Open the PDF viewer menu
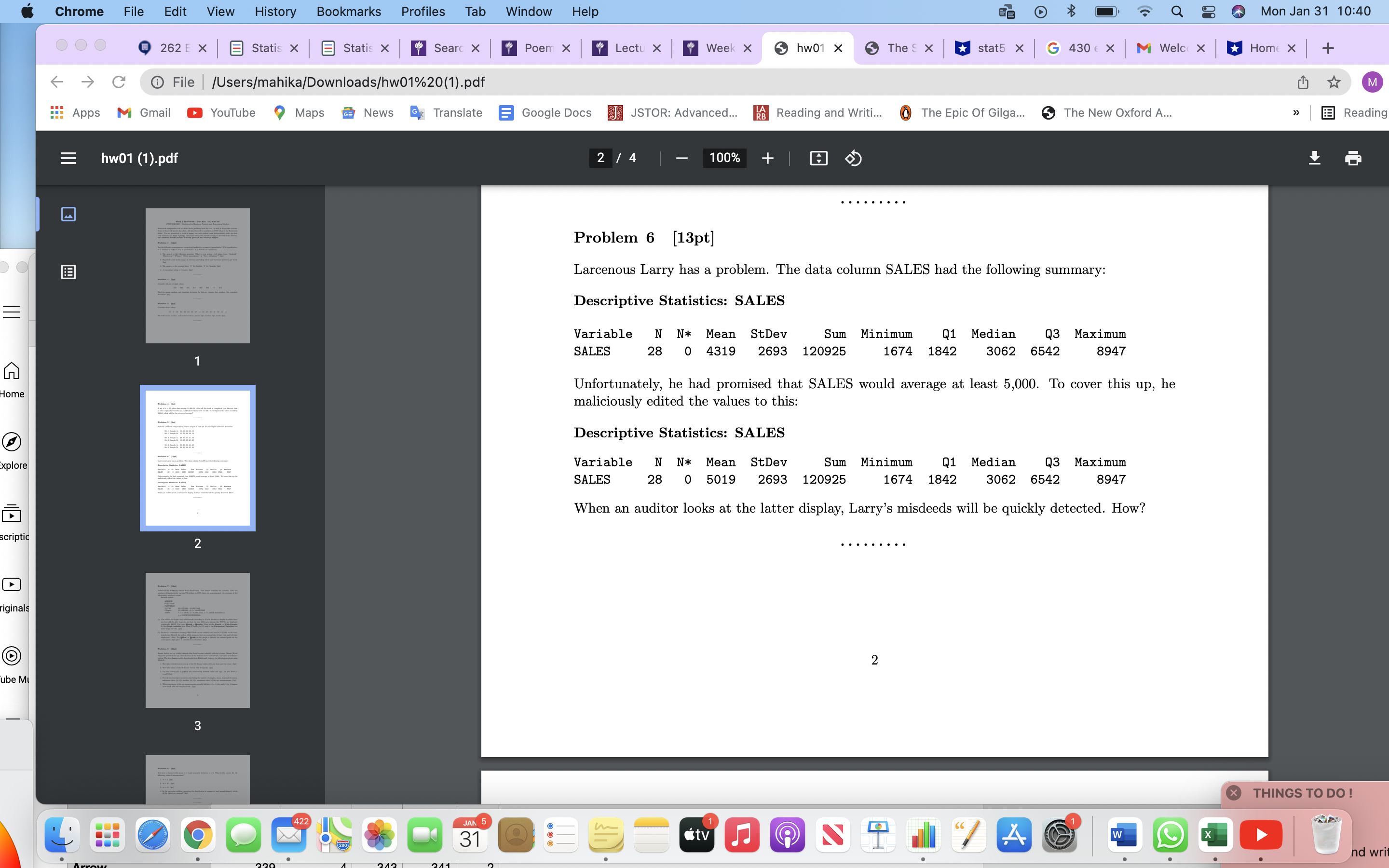The image size is (1389, 868). point(68,158)
